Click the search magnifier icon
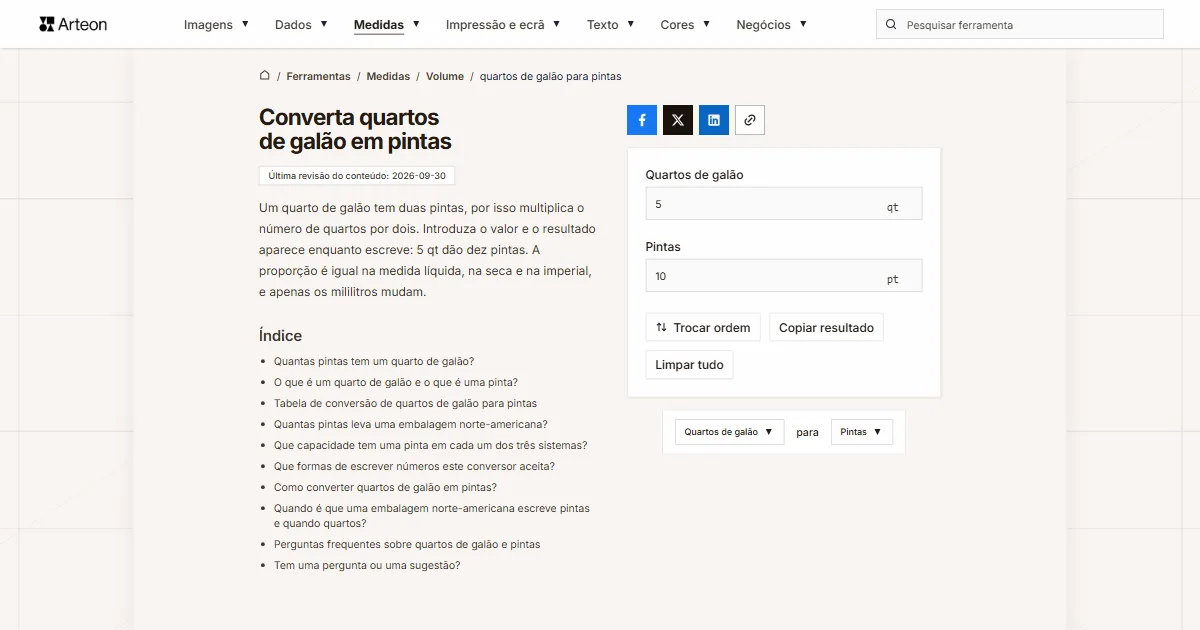Image resolution: width=1200 pixels, height=630 pixels. click(891, 24)
